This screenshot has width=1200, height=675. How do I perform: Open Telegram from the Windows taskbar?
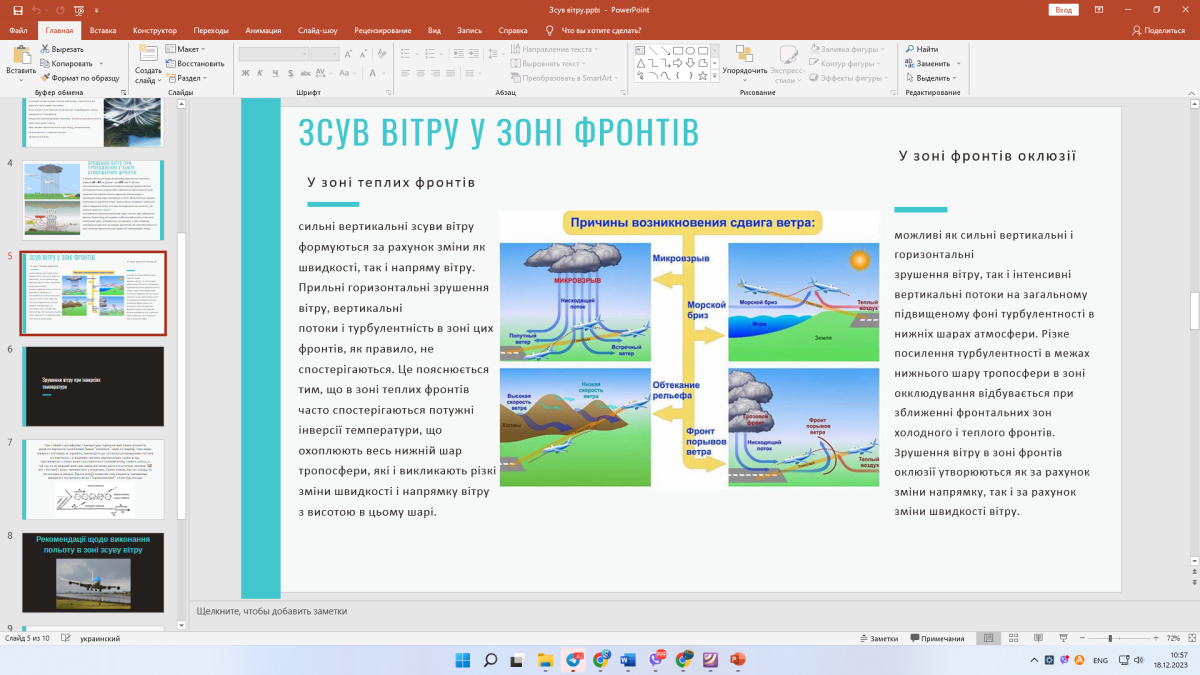[x=574, y=660]
